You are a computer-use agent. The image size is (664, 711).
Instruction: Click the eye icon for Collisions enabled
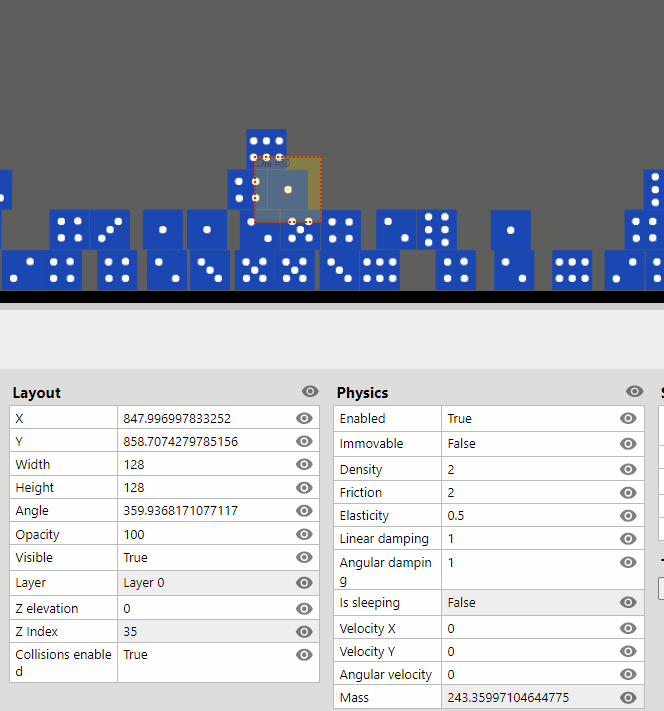pyautogui.click(x=304, y=655)
